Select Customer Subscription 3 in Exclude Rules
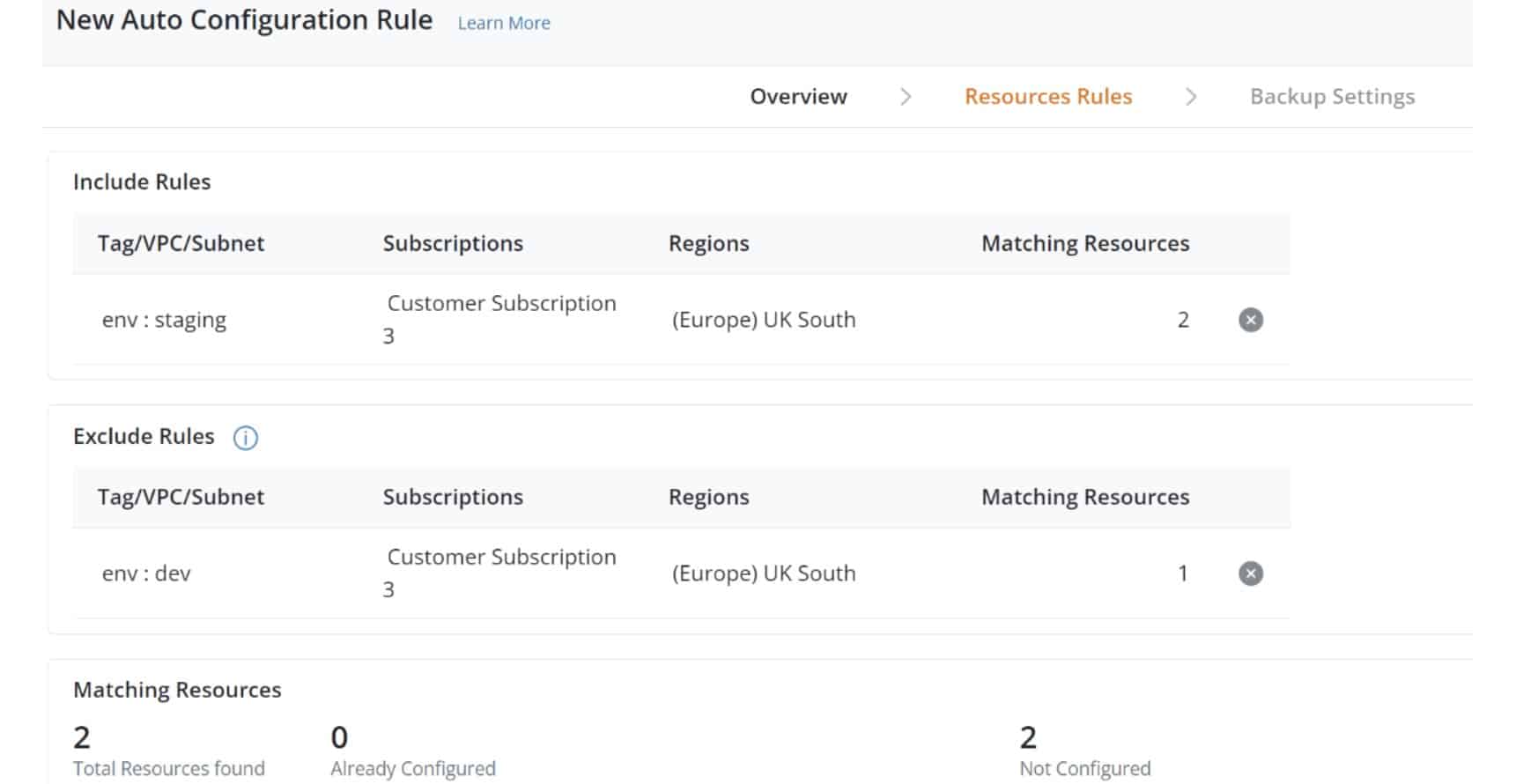The width and height of the screenshot is (1516, 784). (x=500, y=573)
